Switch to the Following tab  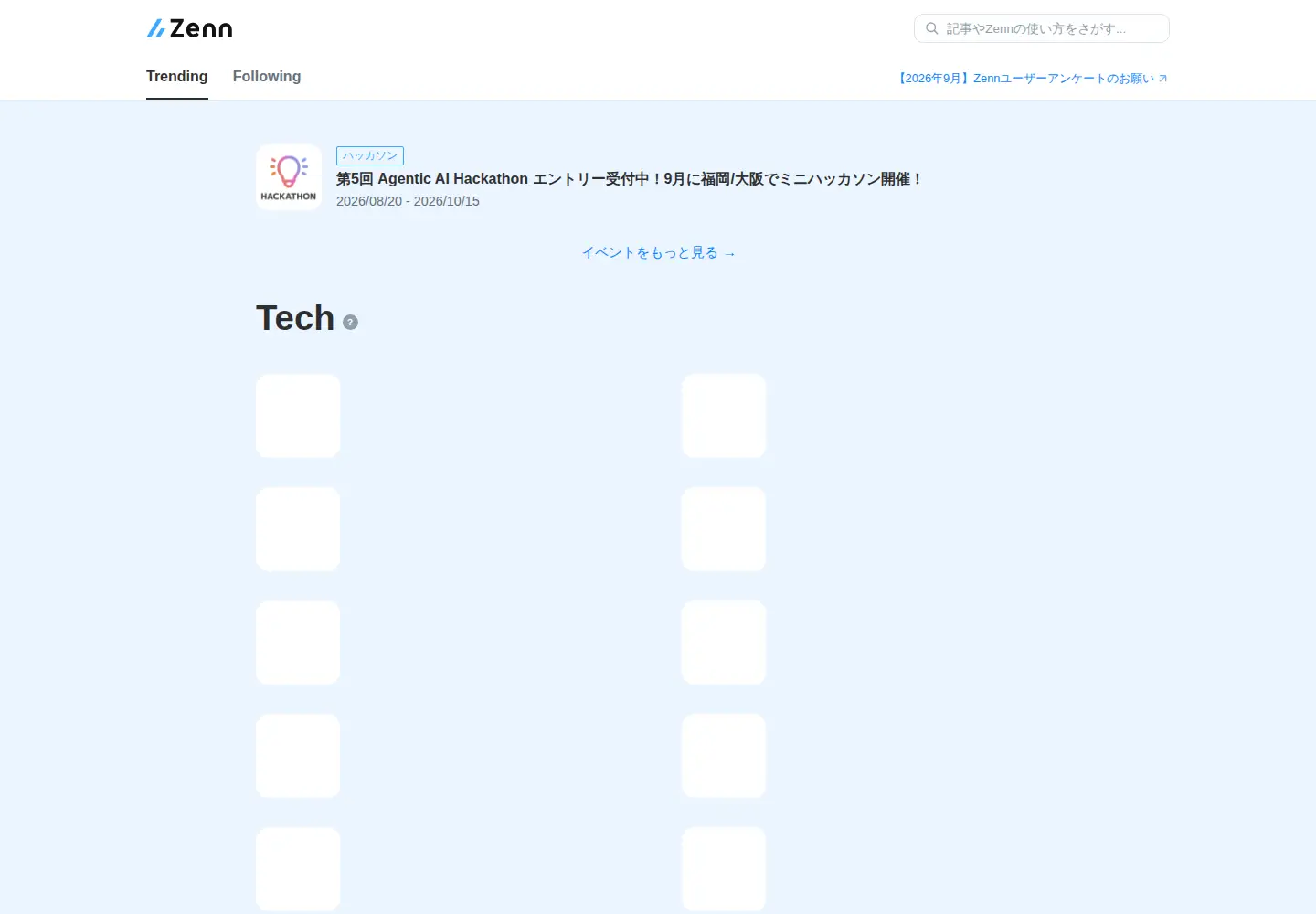267,77
